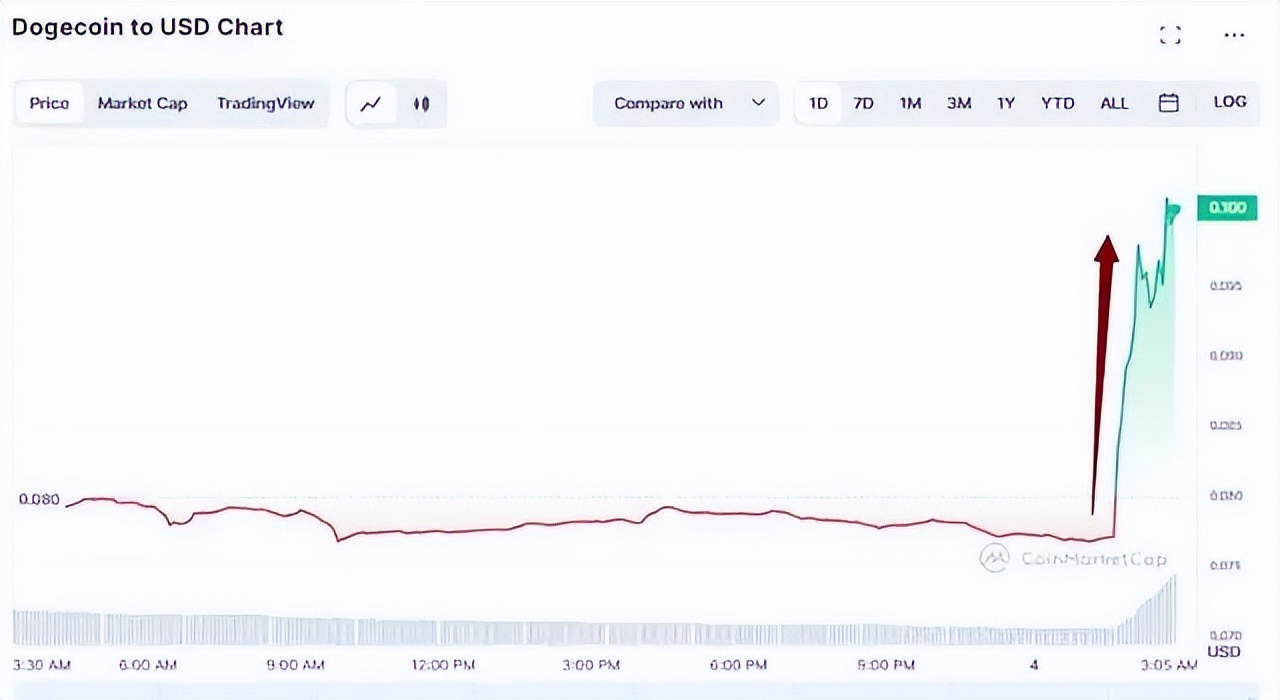Click the 3:00 PM time axis label
Screen dimensions: 1280x700
[592, 665]
